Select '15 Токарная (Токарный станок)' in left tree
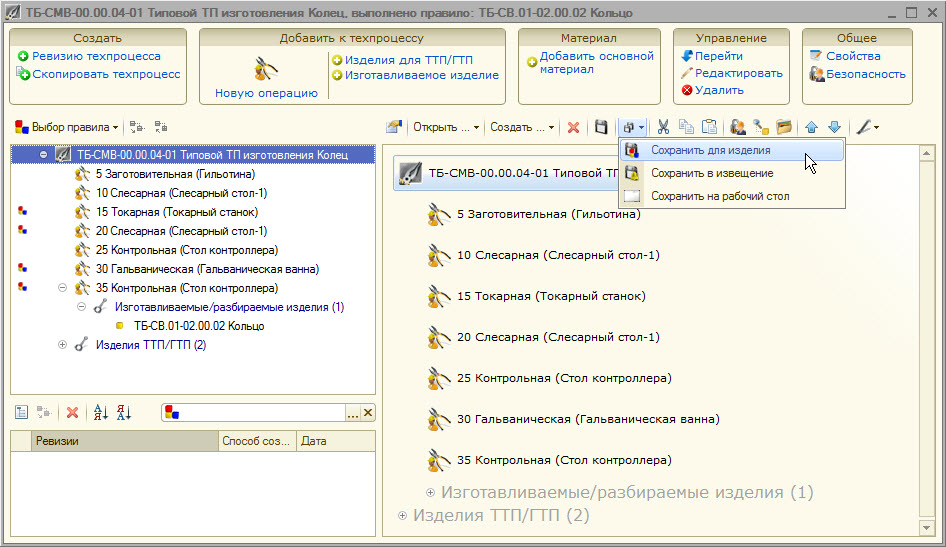The height and width of the screenshot is (547, 946). pos(176,212)
